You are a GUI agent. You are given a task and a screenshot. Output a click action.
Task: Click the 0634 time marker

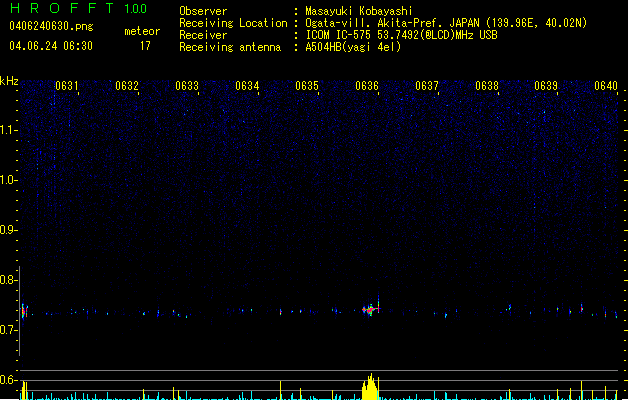[x=247, y=86]
